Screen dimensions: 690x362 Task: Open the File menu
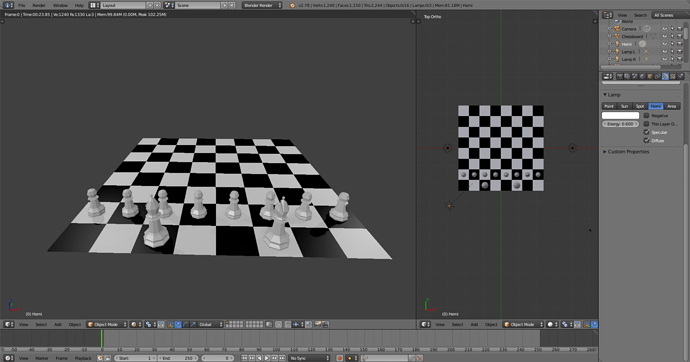pyautogui.click(x=22, y=5)
